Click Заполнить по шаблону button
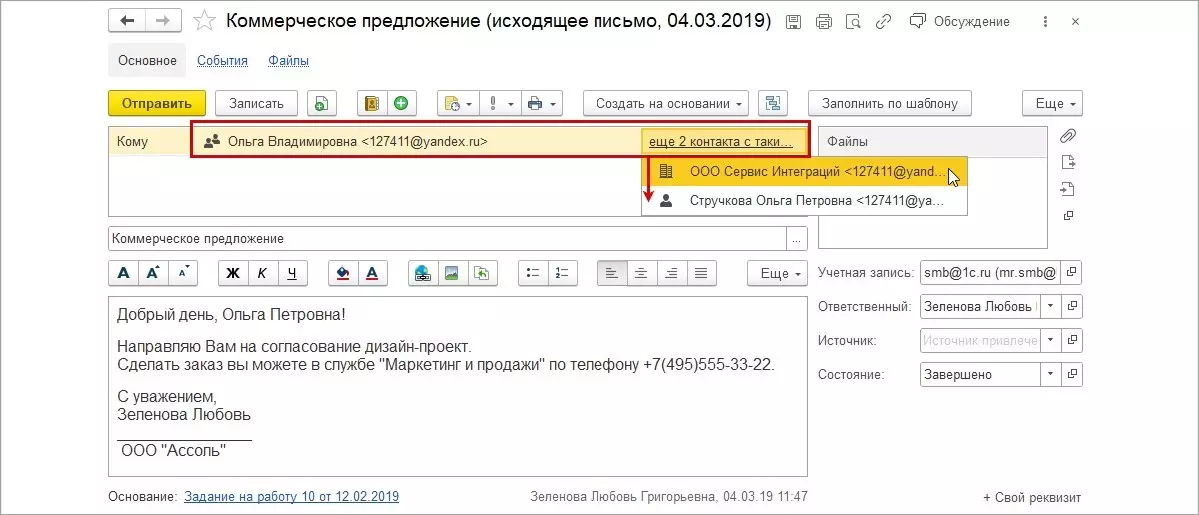Screen dimensions: 1199x515 889,103
